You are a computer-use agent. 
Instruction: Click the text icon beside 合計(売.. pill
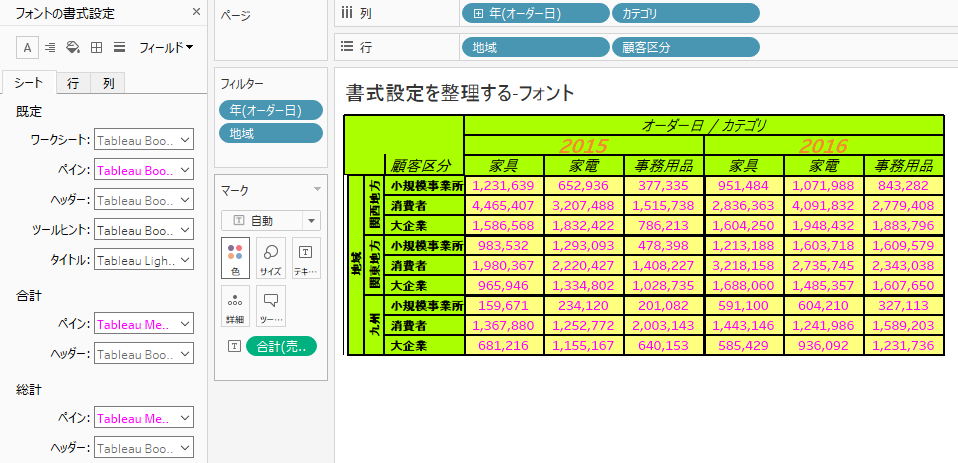pyautogui.click(x=233, y=346)
